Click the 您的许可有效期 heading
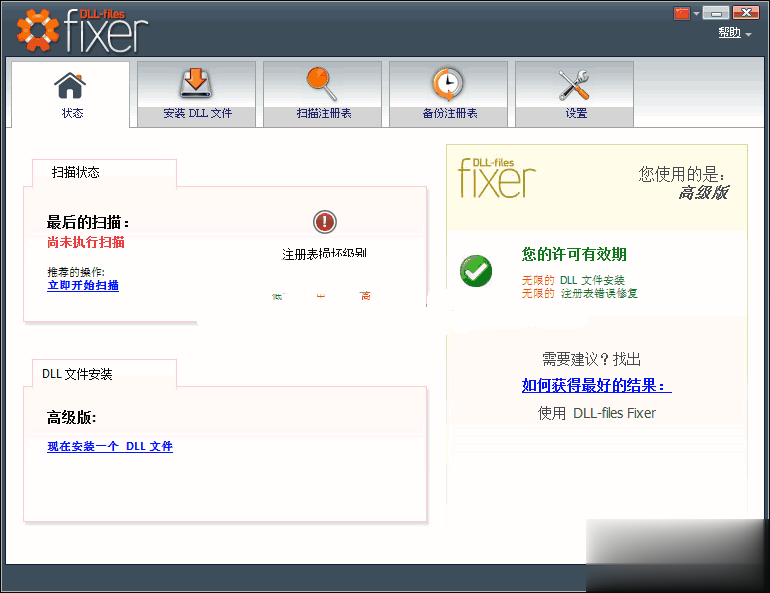This screenshot has height=593, width=770. (x=574, y=254)
